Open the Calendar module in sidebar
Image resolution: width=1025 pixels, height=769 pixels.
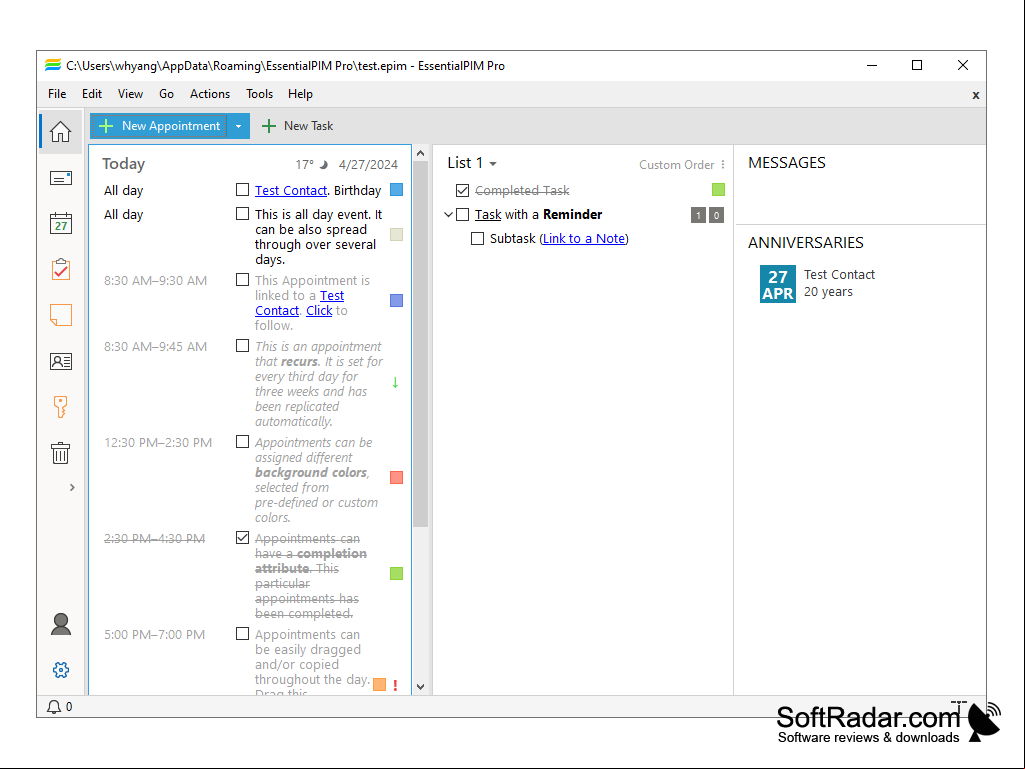pyautogui.click(x=61, y=224)
